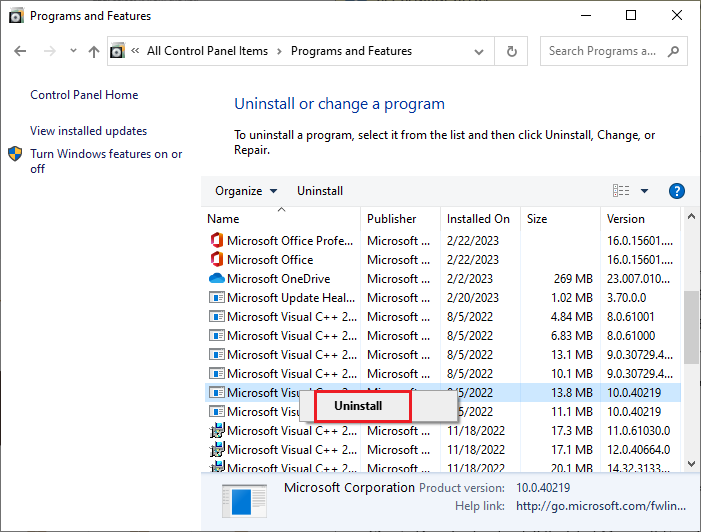The image size is (701, 532).
Task: Click icon of Visual C++ version 8.0.61000
Action: pyautogui.click(x=217, y=335)
